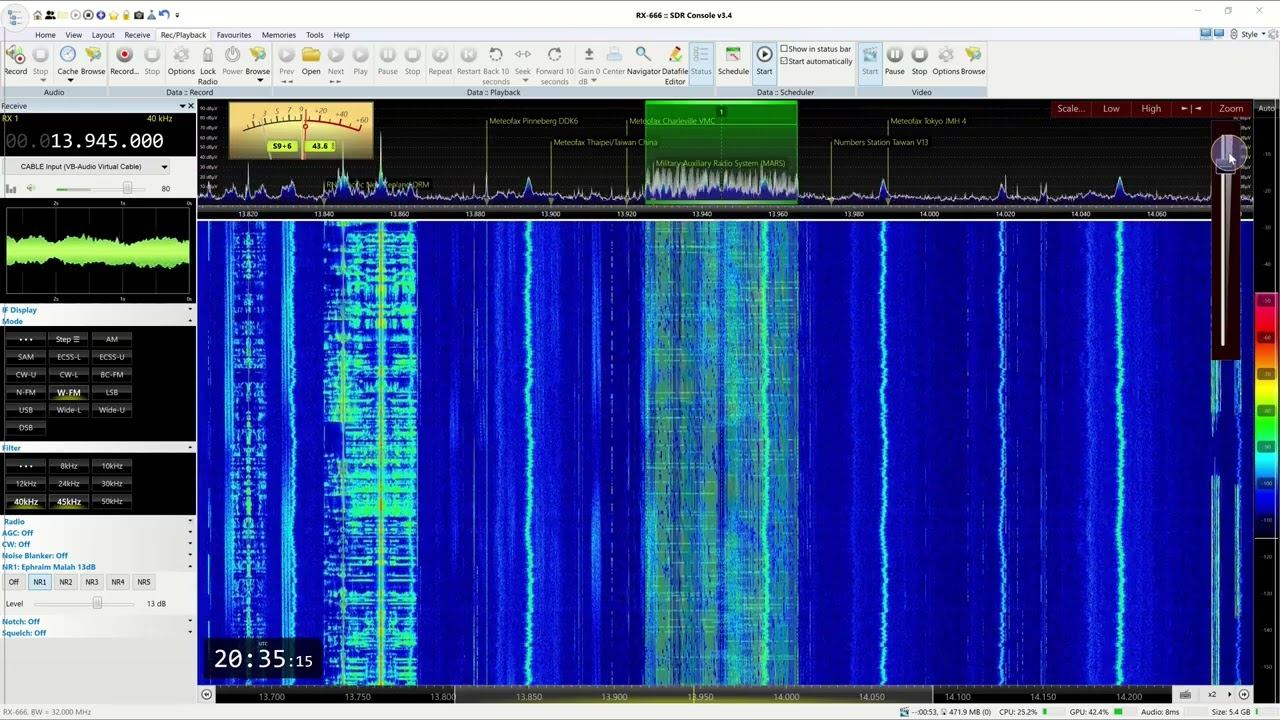Switch mode to LSB
1280x720 pixels.
(x=112, y=392)
